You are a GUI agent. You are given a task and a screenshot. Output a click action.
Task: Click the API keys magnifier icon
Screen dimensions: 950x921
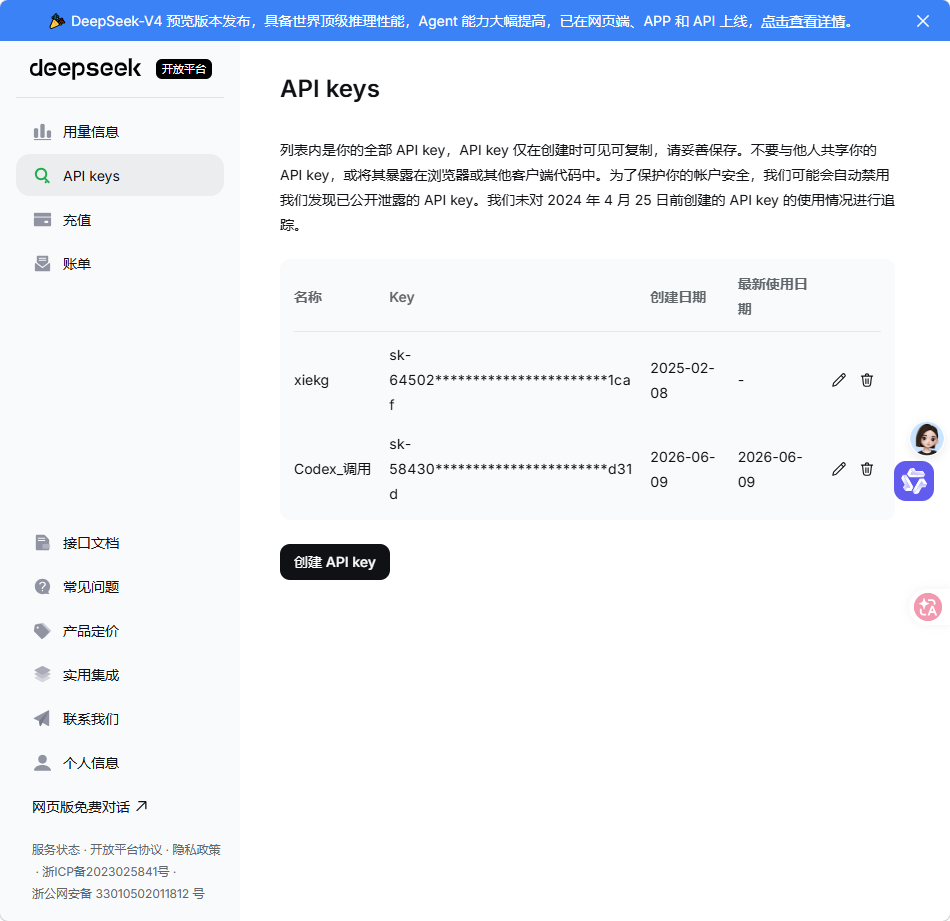tap(42, 176)
